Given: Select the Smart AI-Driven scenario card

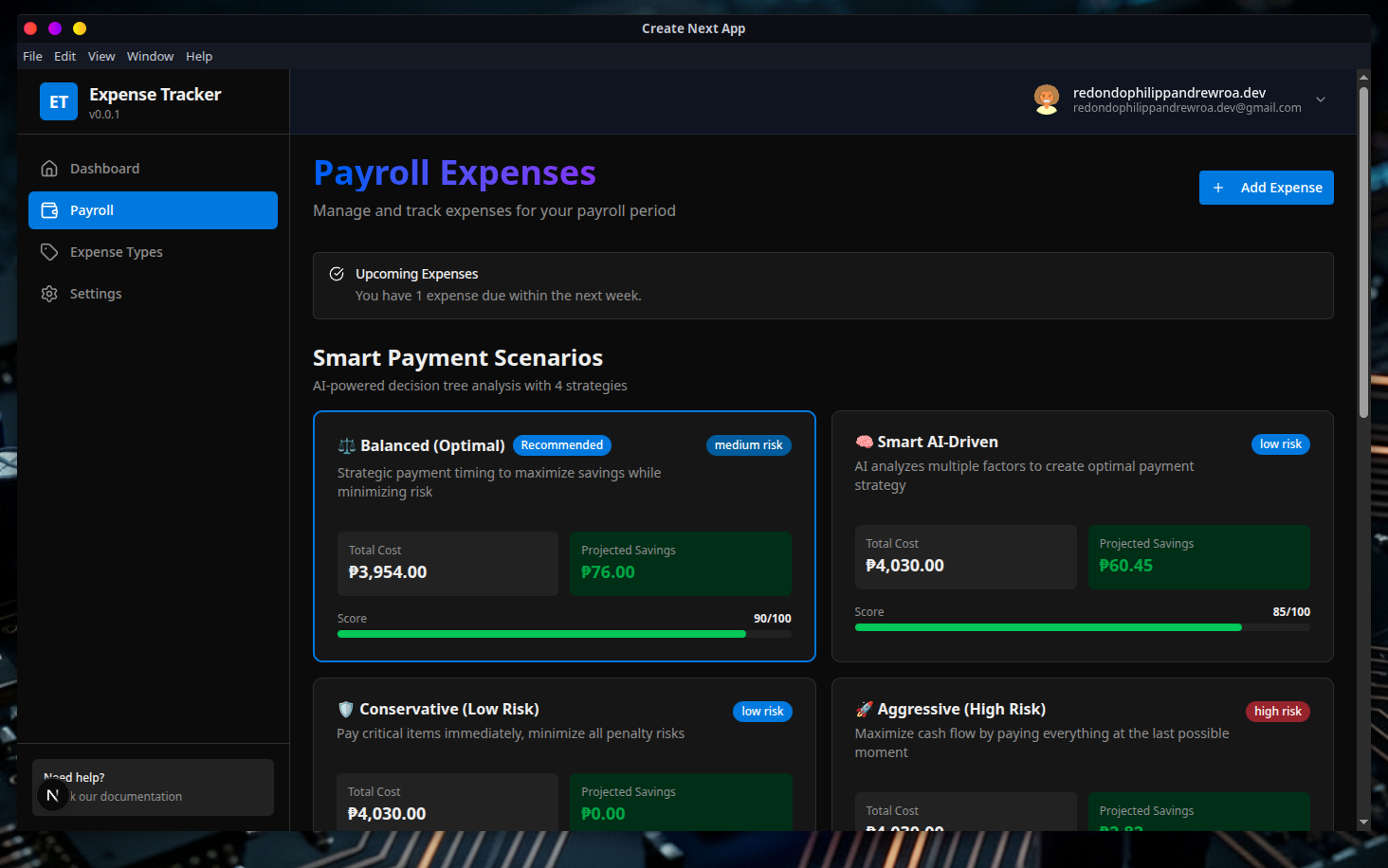Looking at the screenshot, I should tap(1082, 536).
